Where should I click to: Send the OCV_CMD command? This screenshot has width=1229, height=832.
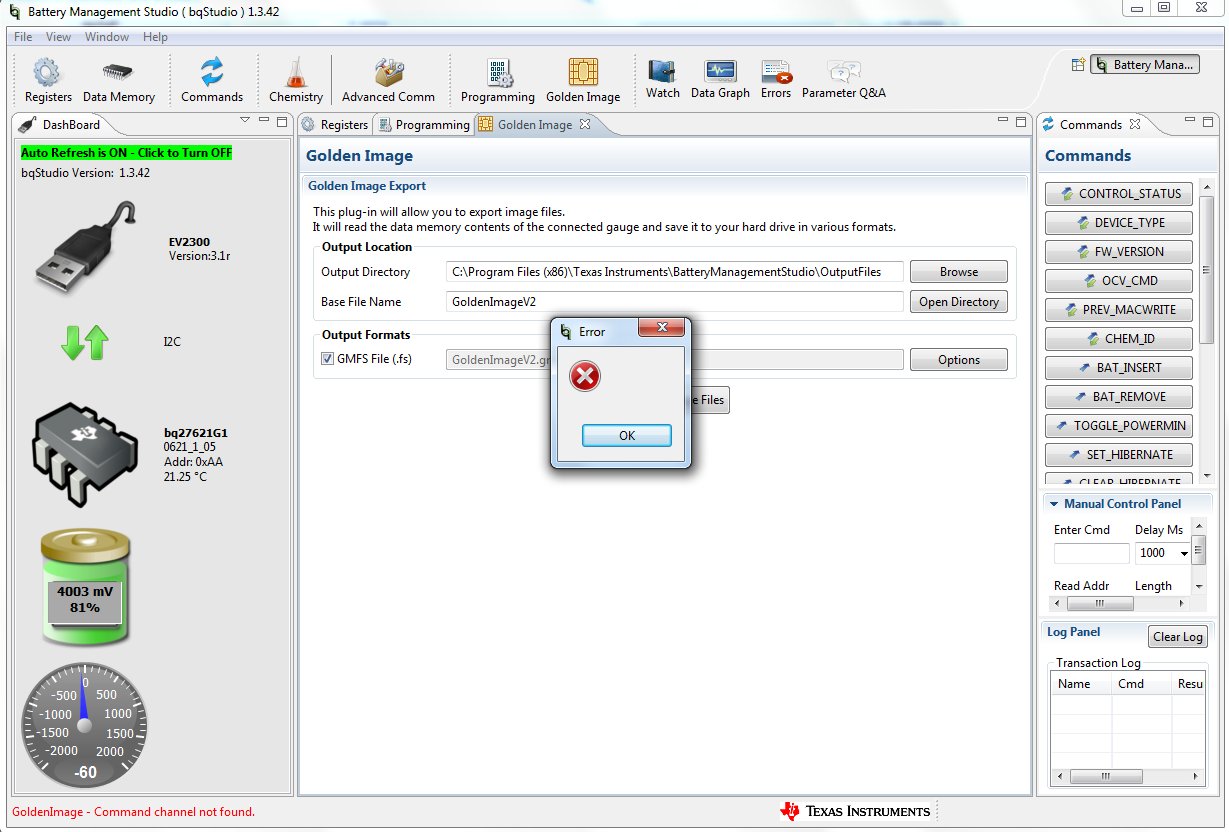pos(1119,281)
